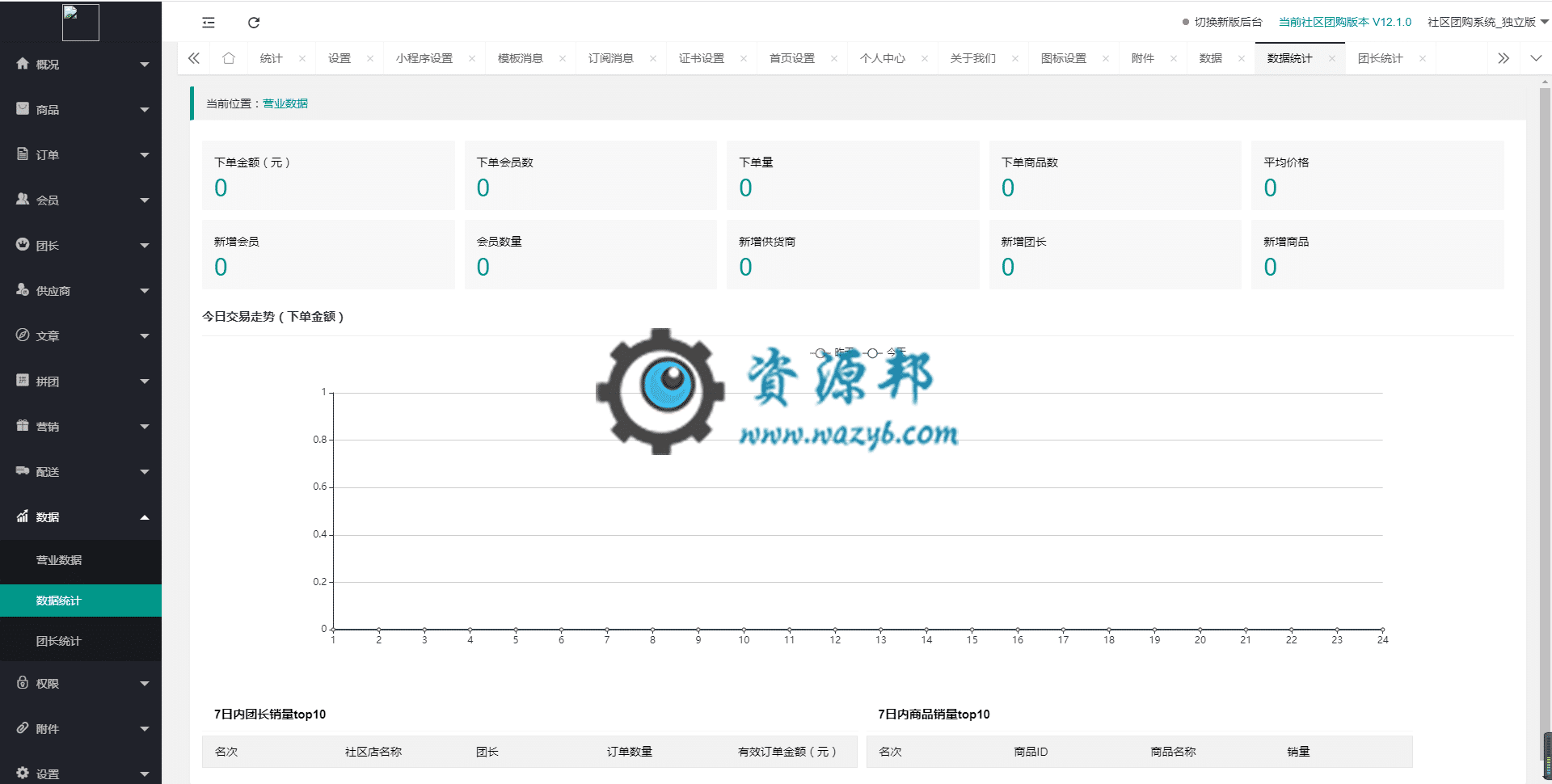Expand the 商品 menu arrow
This screenshot has width=1552, height=784.
[145, 110]
